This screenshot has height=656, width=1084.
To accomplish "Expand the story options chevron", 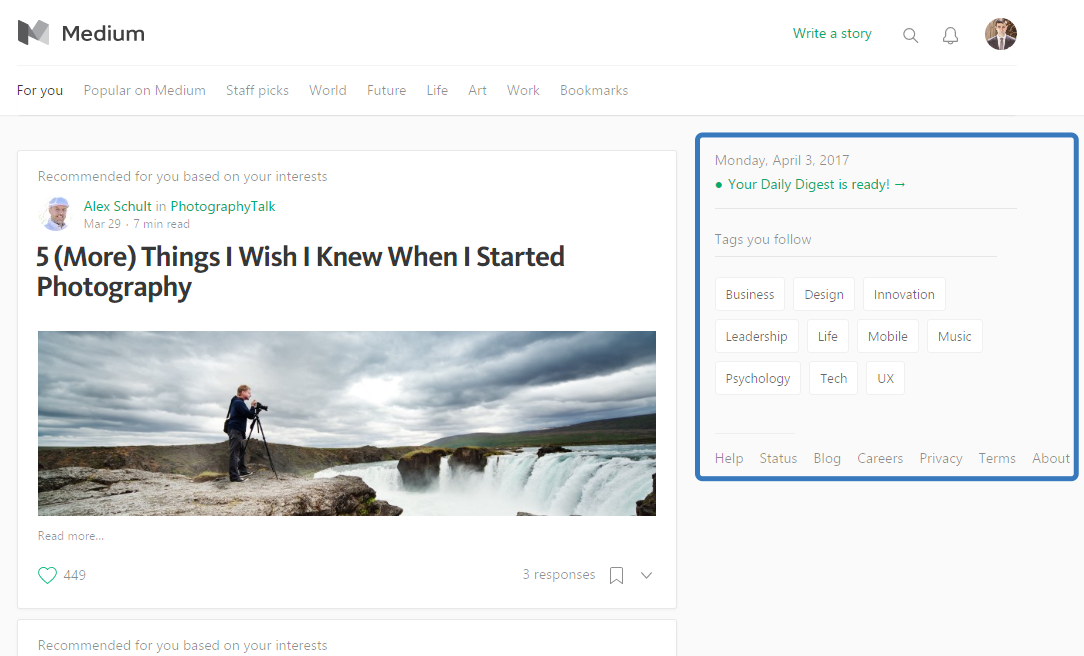I will [x=646, y=575].
